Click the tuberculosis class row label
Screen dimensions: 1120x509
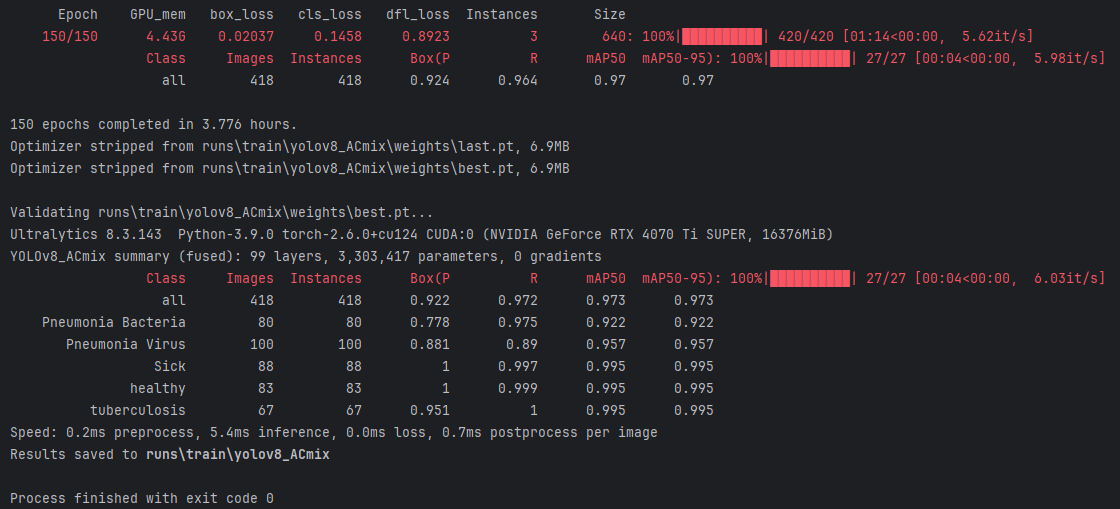137,410
